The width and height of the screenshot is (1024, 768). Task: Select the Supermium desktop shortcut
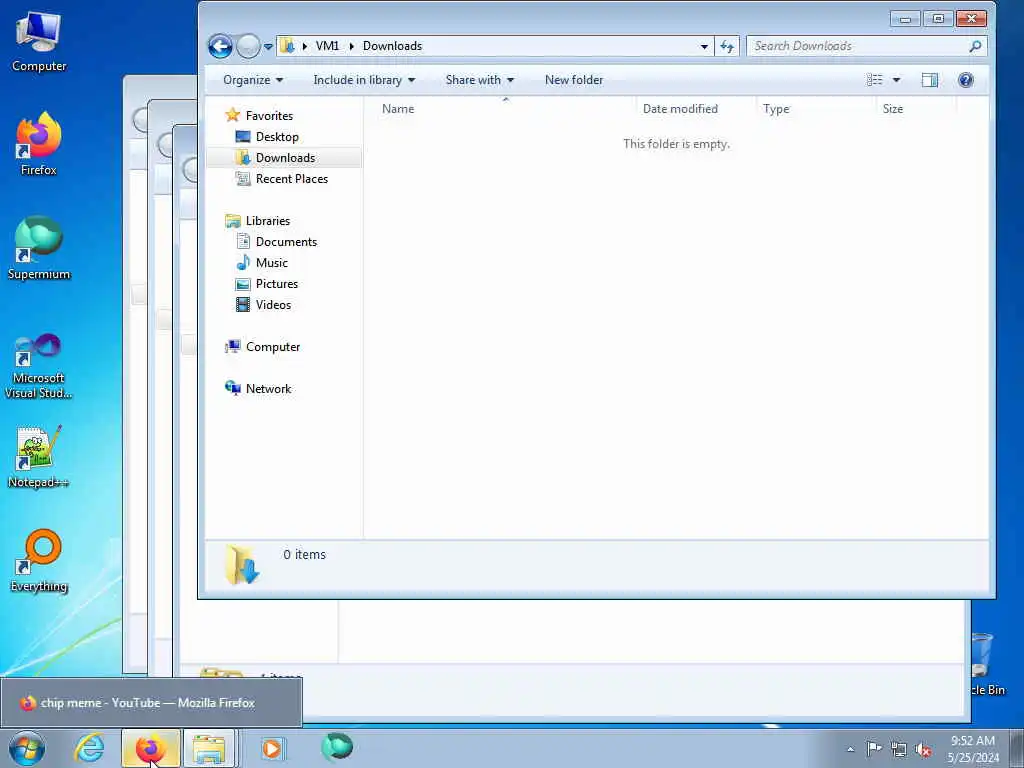[x=39, y=248]
